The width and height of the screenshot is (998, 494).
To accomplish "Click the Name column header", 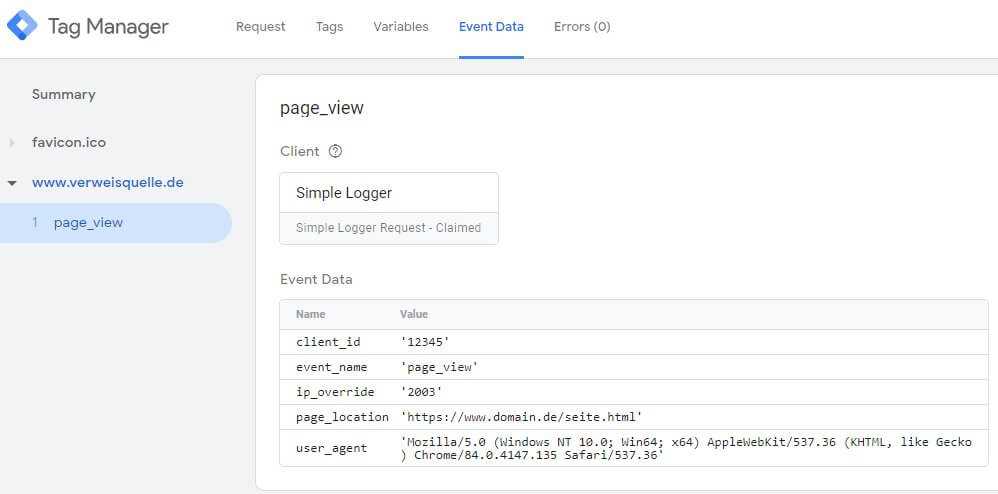I will [311, 314].
